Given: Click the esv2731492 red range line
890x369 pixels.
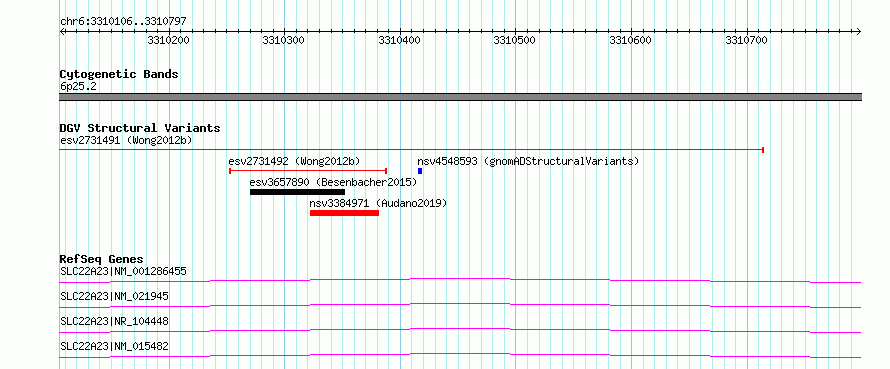Looking at the screenshot, I should 308,170.
